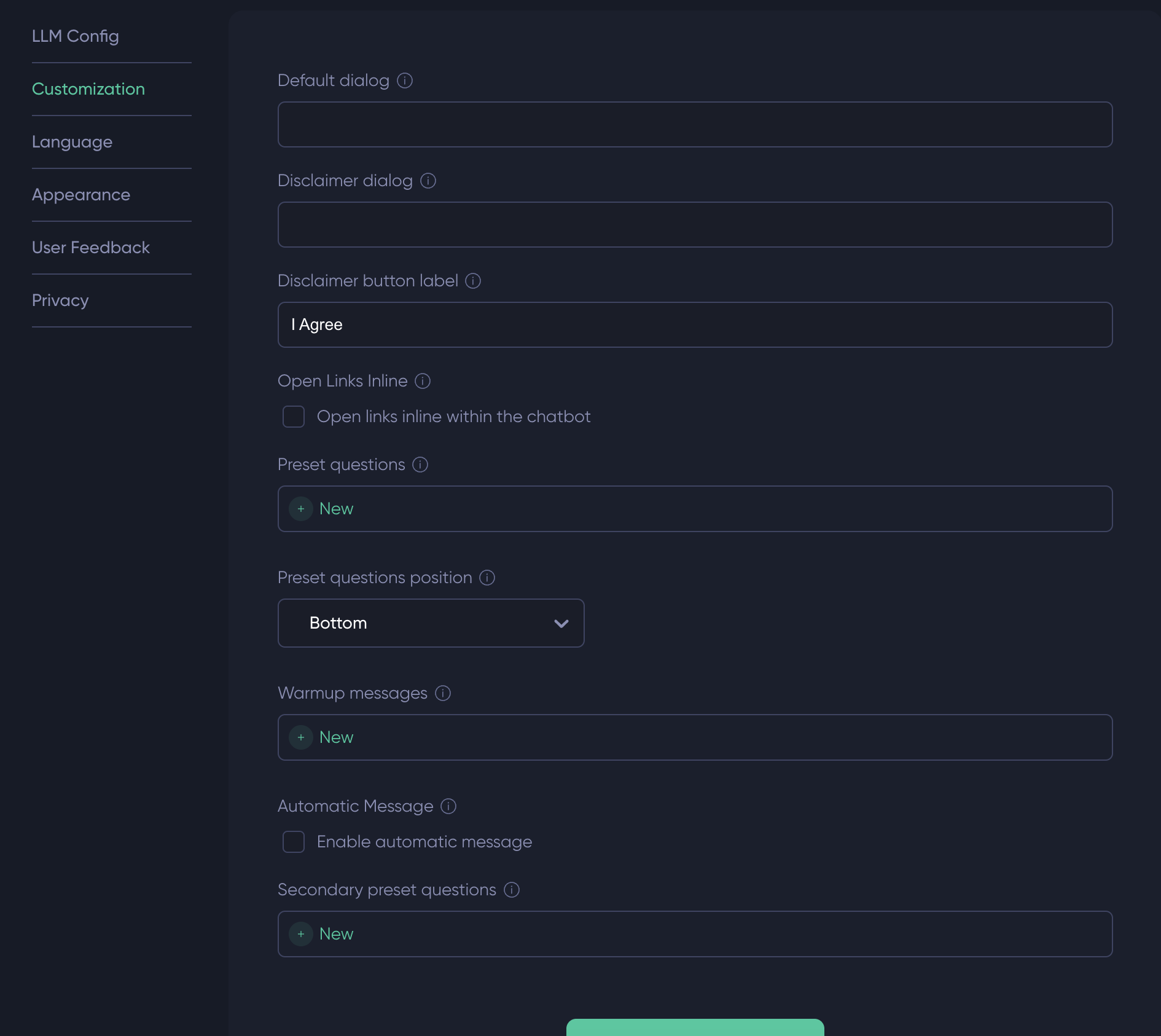The height and width of the screenshot is (1036, 1161).
Task: Add a New preset question
Action: coord(336,509)
